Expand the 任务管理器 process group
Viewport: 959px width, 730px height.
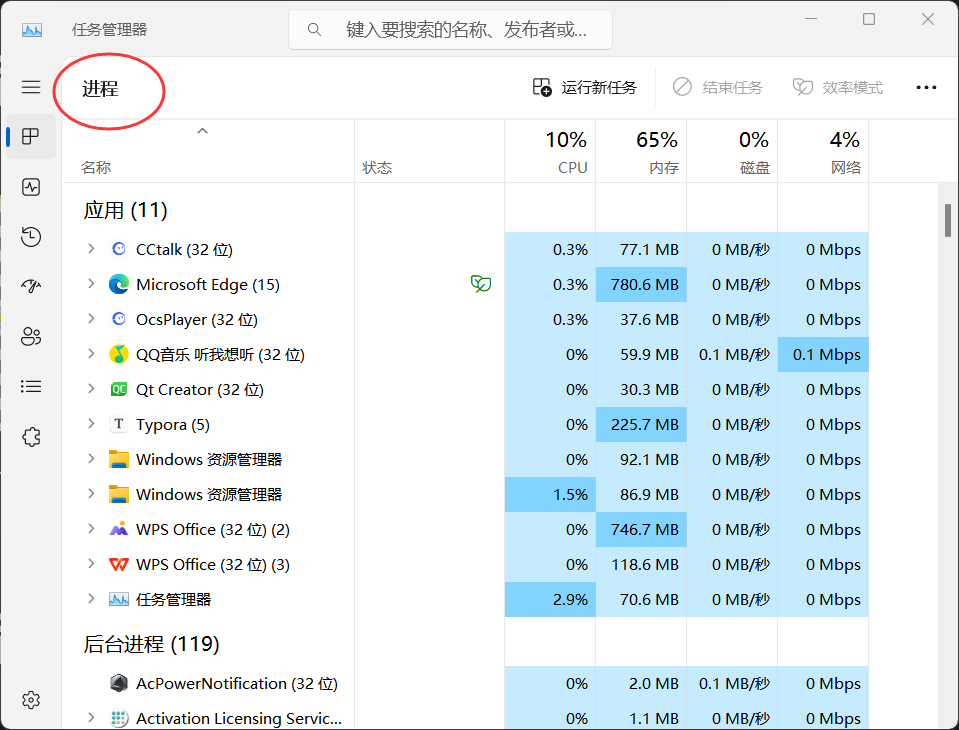tap(91, 598)
